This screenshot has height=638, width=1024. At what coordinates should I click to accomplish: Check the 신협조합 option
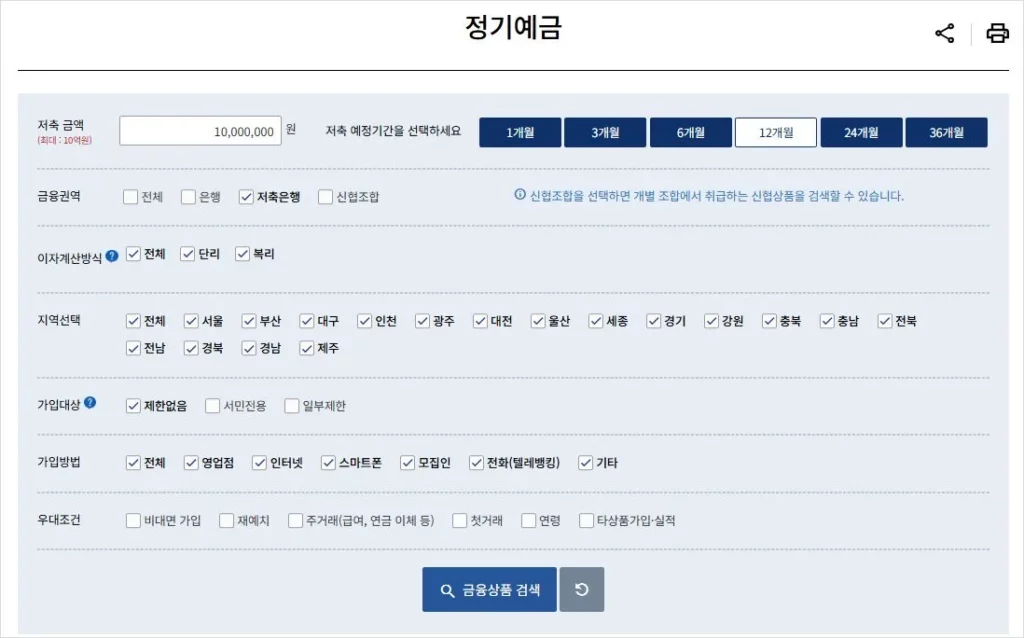(325, 197)
